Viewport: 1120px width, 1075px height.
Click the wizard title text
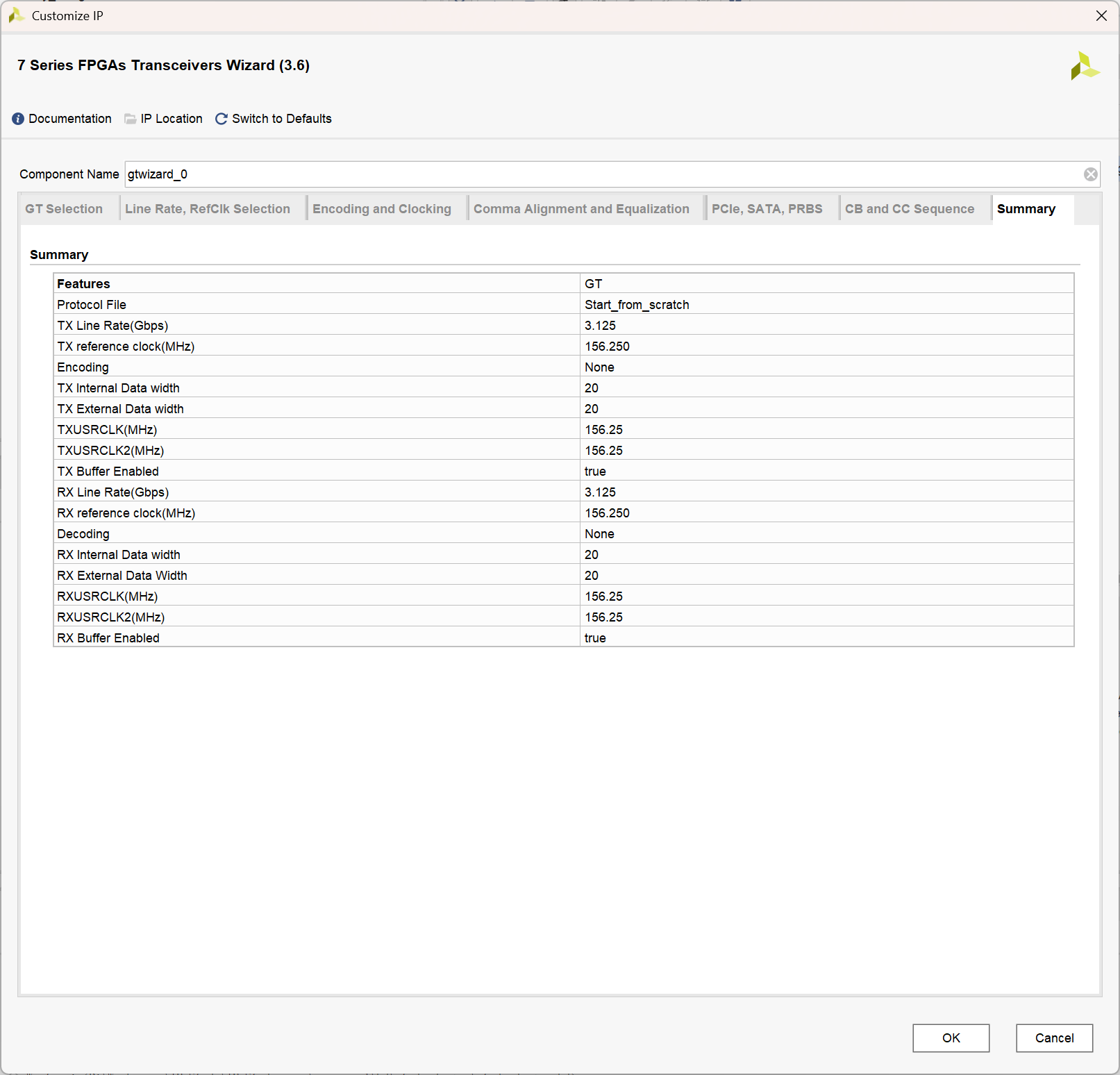[x=163, y=65]
